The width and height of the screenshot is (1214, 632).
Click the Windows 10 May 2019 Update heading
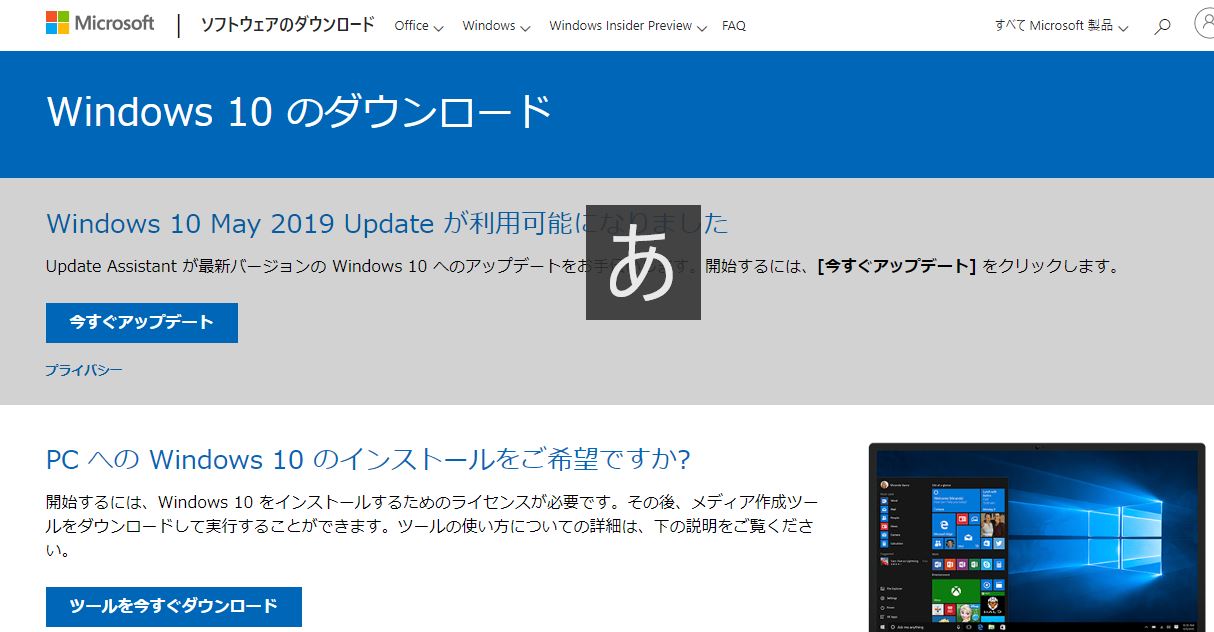tap(240, 223)
